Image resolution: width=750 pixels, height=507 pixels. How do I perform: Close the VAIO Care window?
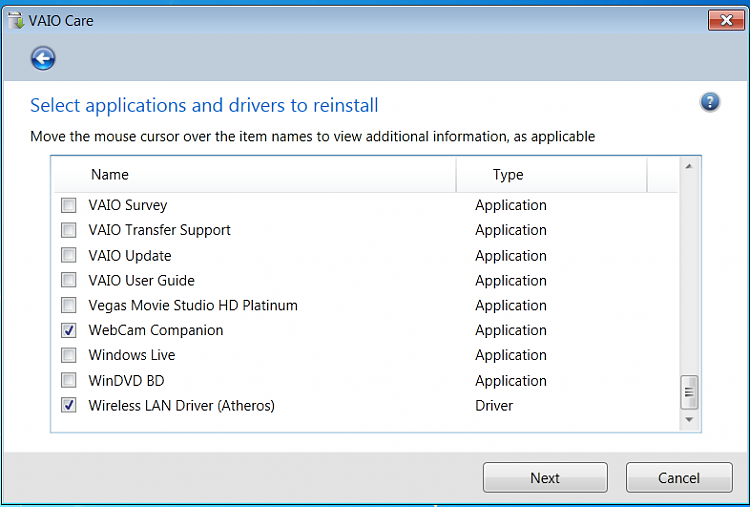pyautogui.click(x=726, y=20)
